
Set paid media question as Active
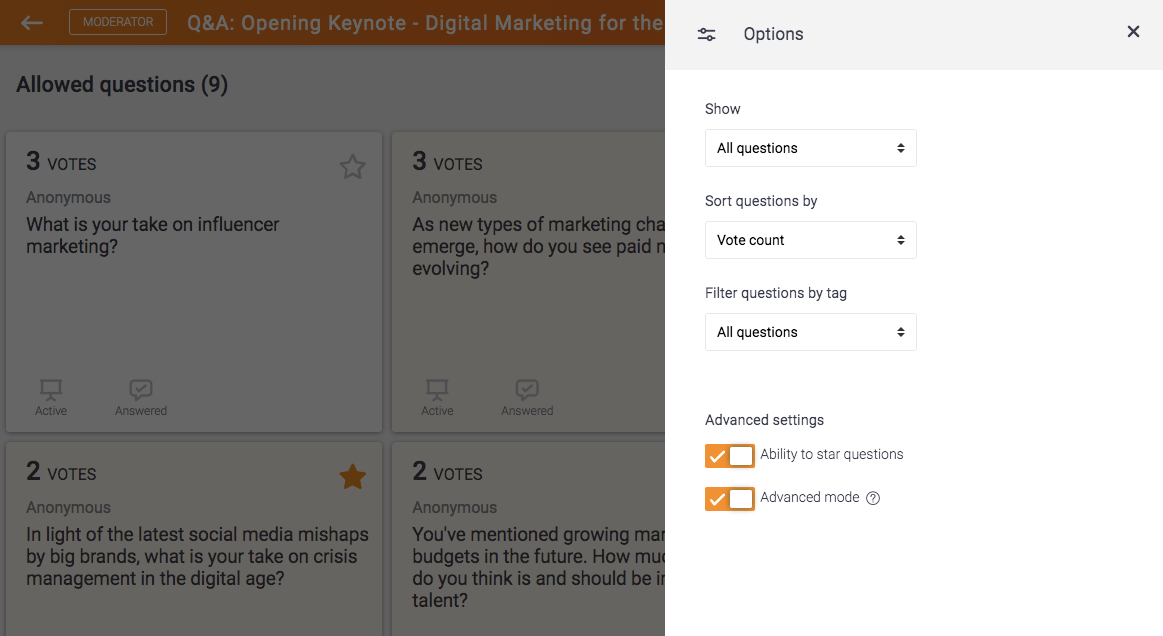(x=437, y=397)
